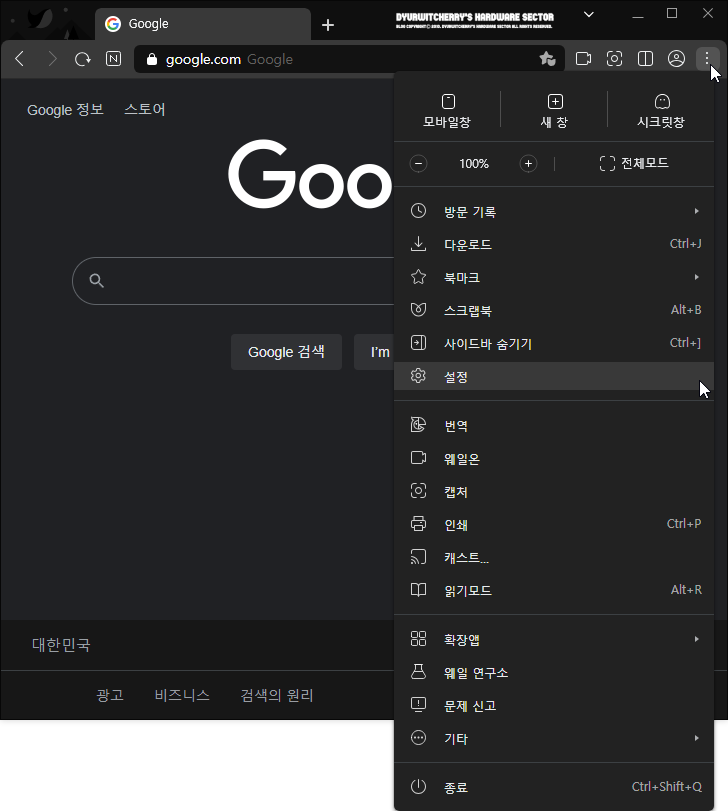Choose 인쇄 print menu item
This screenshot has height=811, width=728.
pos(554,524)
